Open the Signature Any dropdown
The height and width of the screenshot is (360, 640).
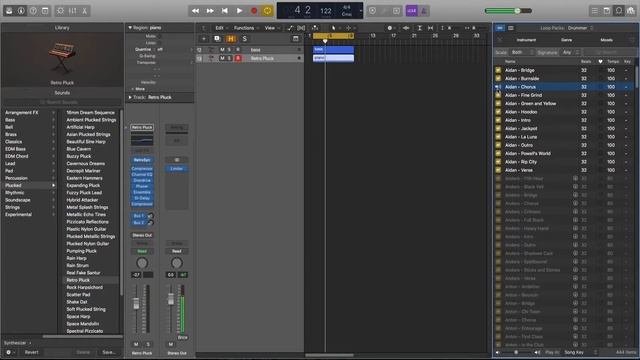[x=571, y=52]
